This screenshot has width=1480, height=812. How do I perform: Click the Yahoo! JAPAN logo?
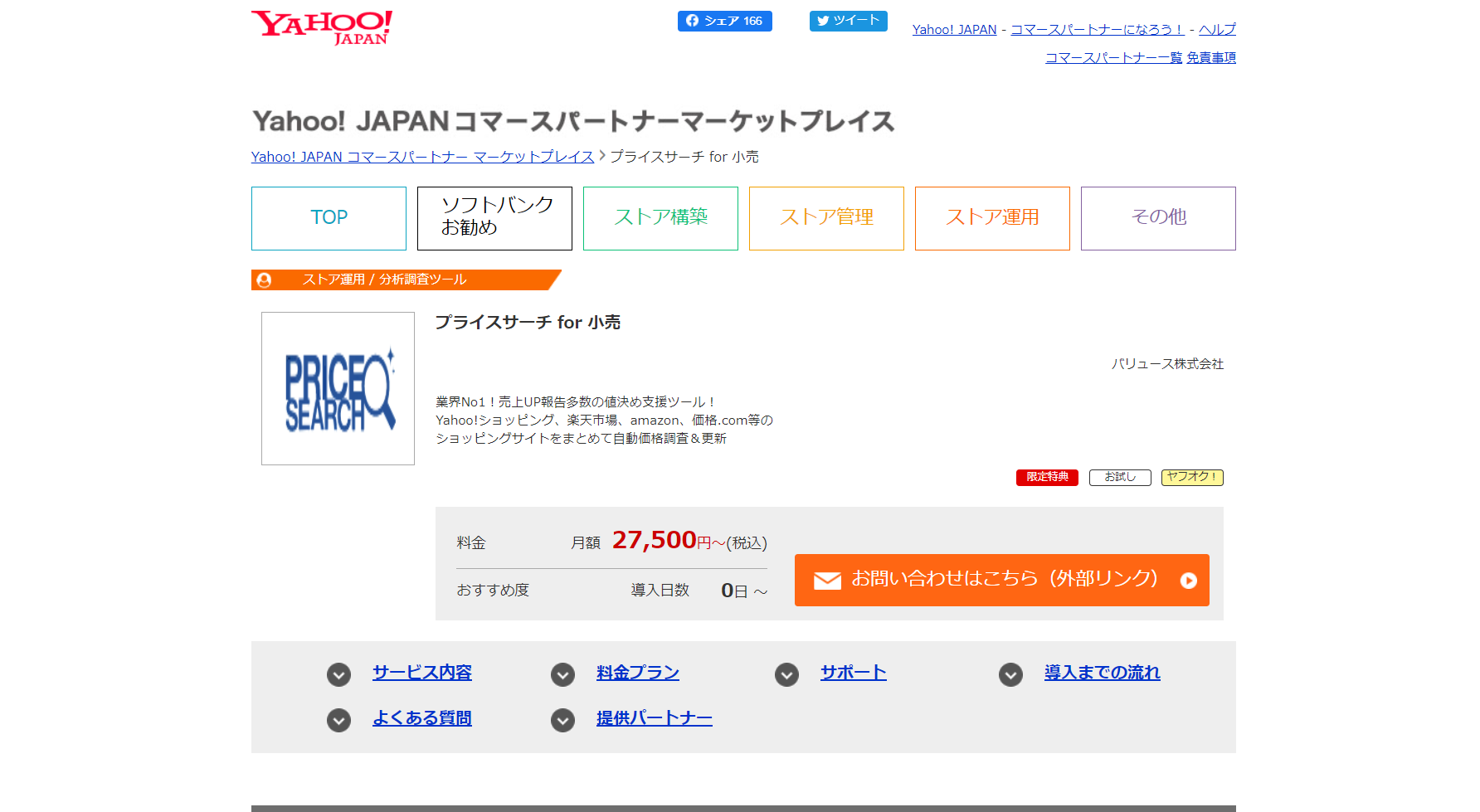pyautogui.click(x=322, y=27)
